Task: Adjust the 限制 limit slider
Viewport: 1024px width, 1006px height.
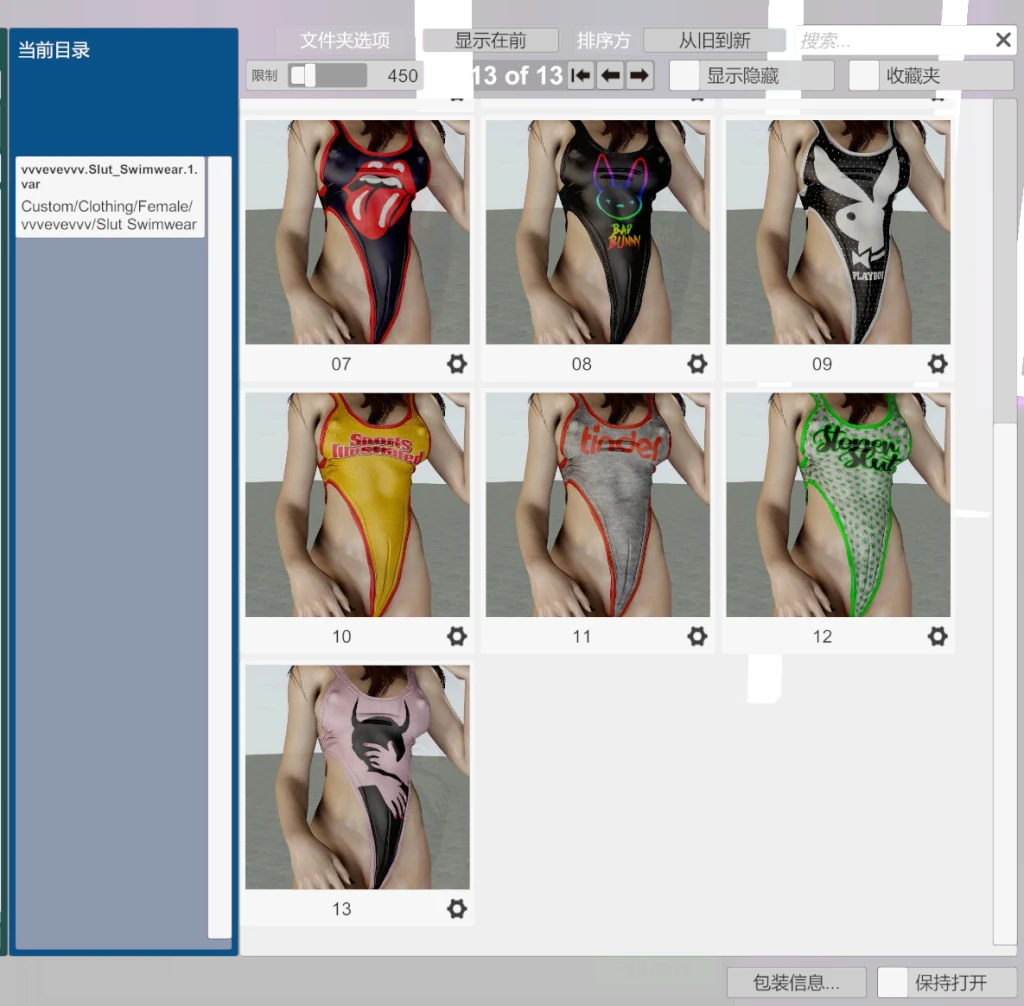Action: click(310, 75)
